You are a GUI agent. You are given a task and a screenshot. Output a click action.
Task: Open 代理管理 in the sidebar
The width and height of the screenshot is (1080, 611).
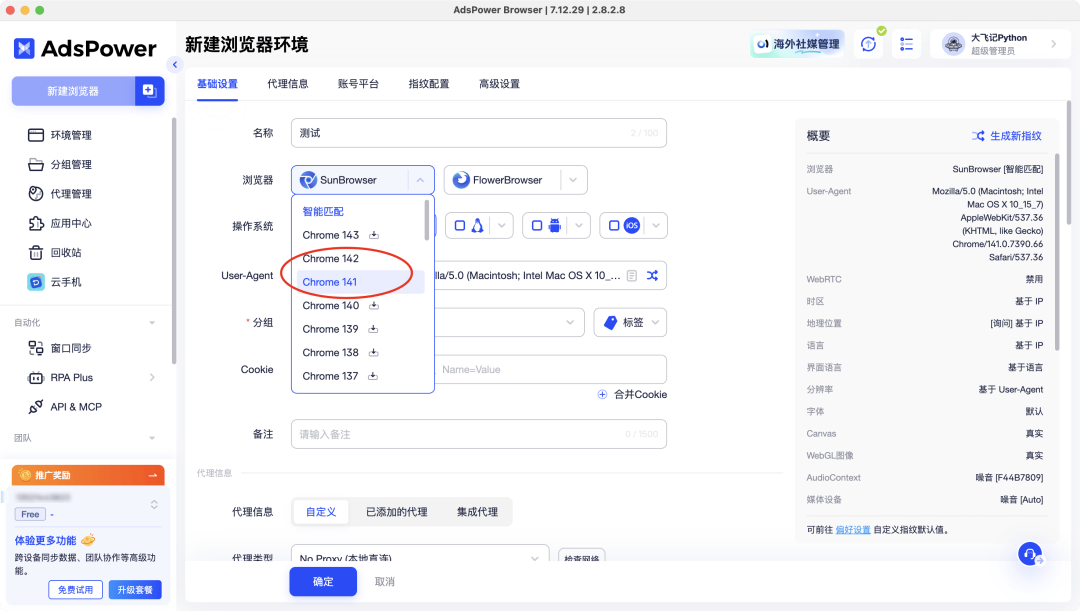coord(60,194)
